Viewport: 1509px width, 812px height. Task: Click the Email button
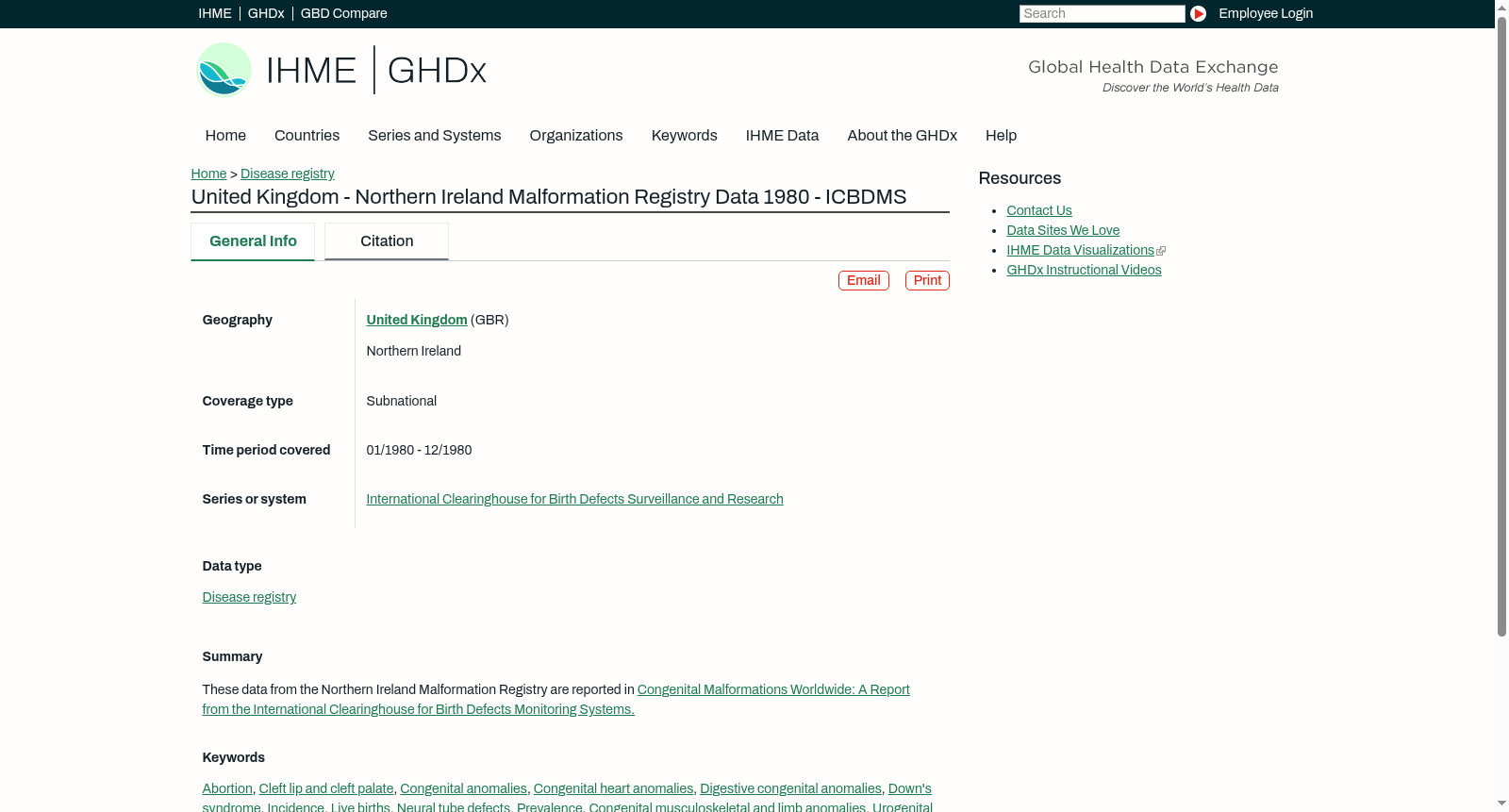coord(864,280)
